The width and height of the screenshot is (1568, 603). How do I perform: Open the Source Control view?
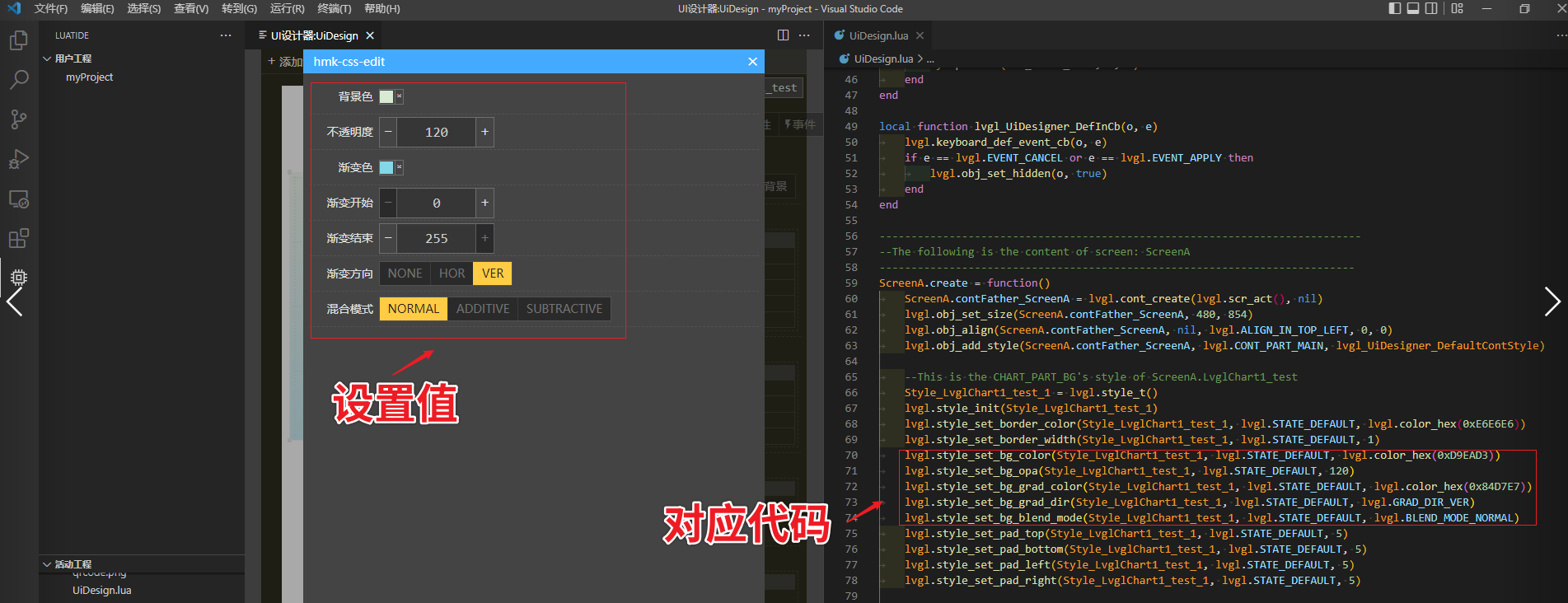[18, 119]
